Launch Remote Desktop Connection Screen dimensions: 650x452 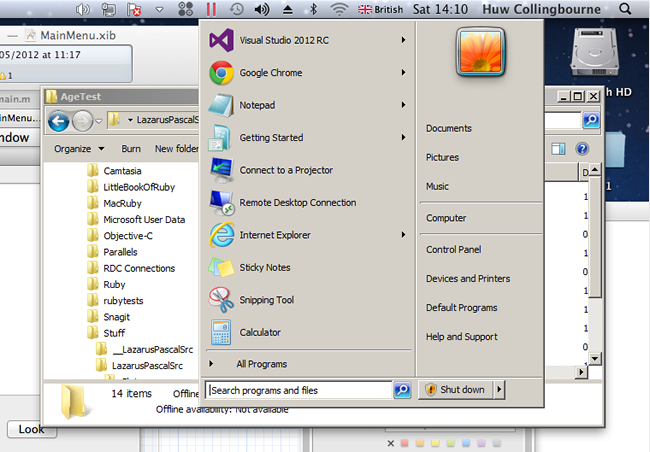pos(298,203)
